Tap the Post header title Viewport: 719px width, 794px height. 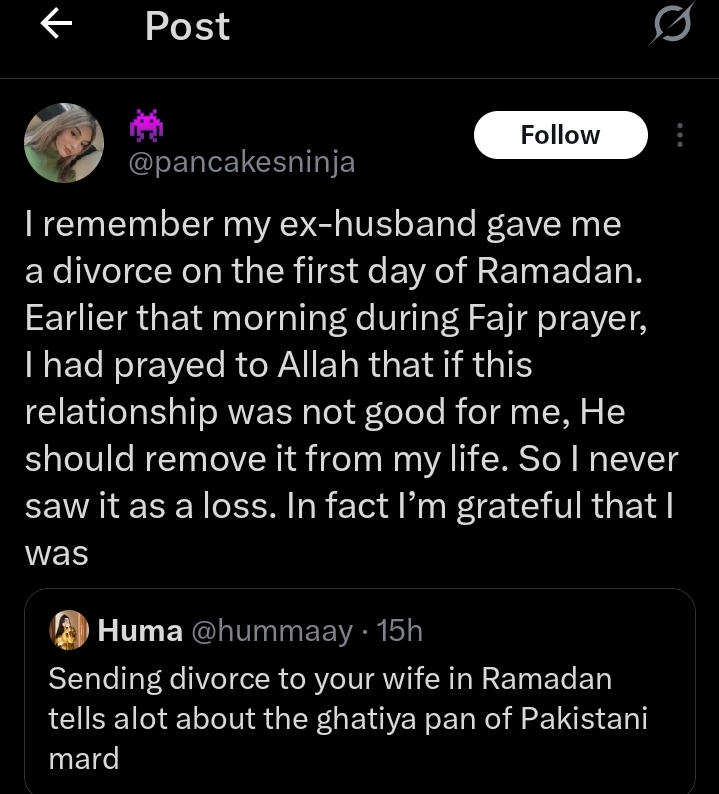[x=187, y=26]
